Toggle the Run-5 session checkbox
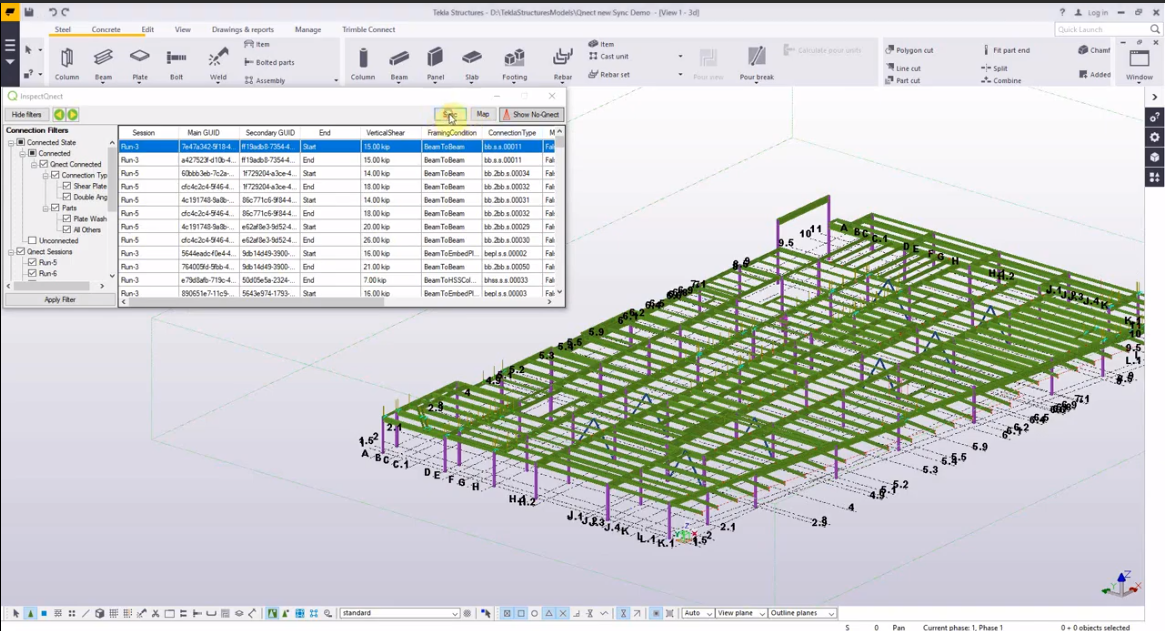The width and height of the screenshot is (1165, 631). pyautogui.click(x=32, y=262)
